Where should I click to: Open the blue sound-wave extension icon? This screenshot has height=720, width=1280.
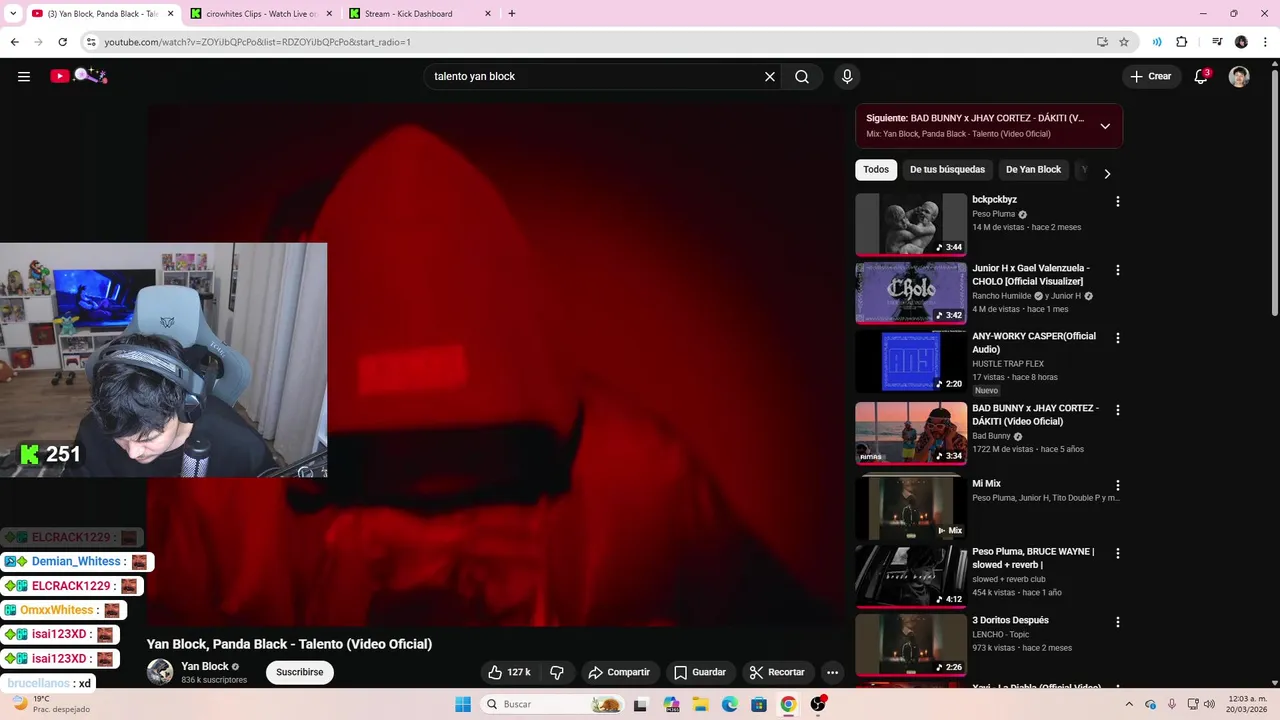1157,42
